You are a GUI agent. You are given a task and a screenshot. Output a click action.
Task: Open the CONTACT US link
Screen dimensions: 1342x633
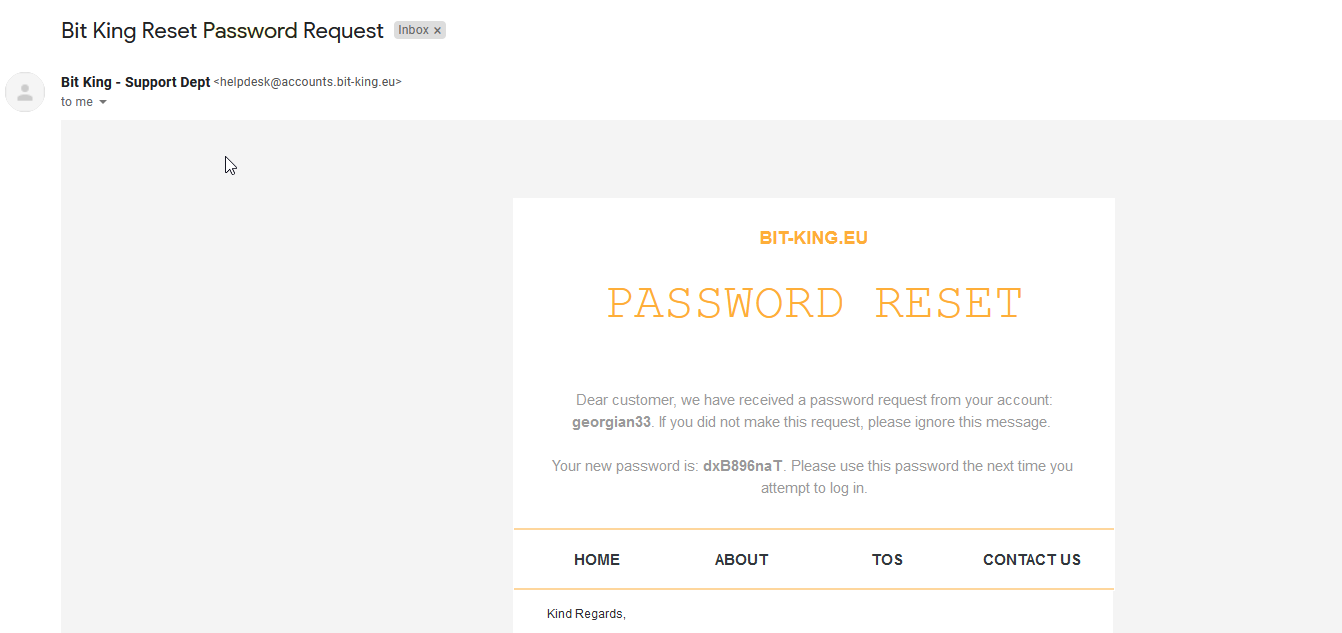(x=1032, y=560)
